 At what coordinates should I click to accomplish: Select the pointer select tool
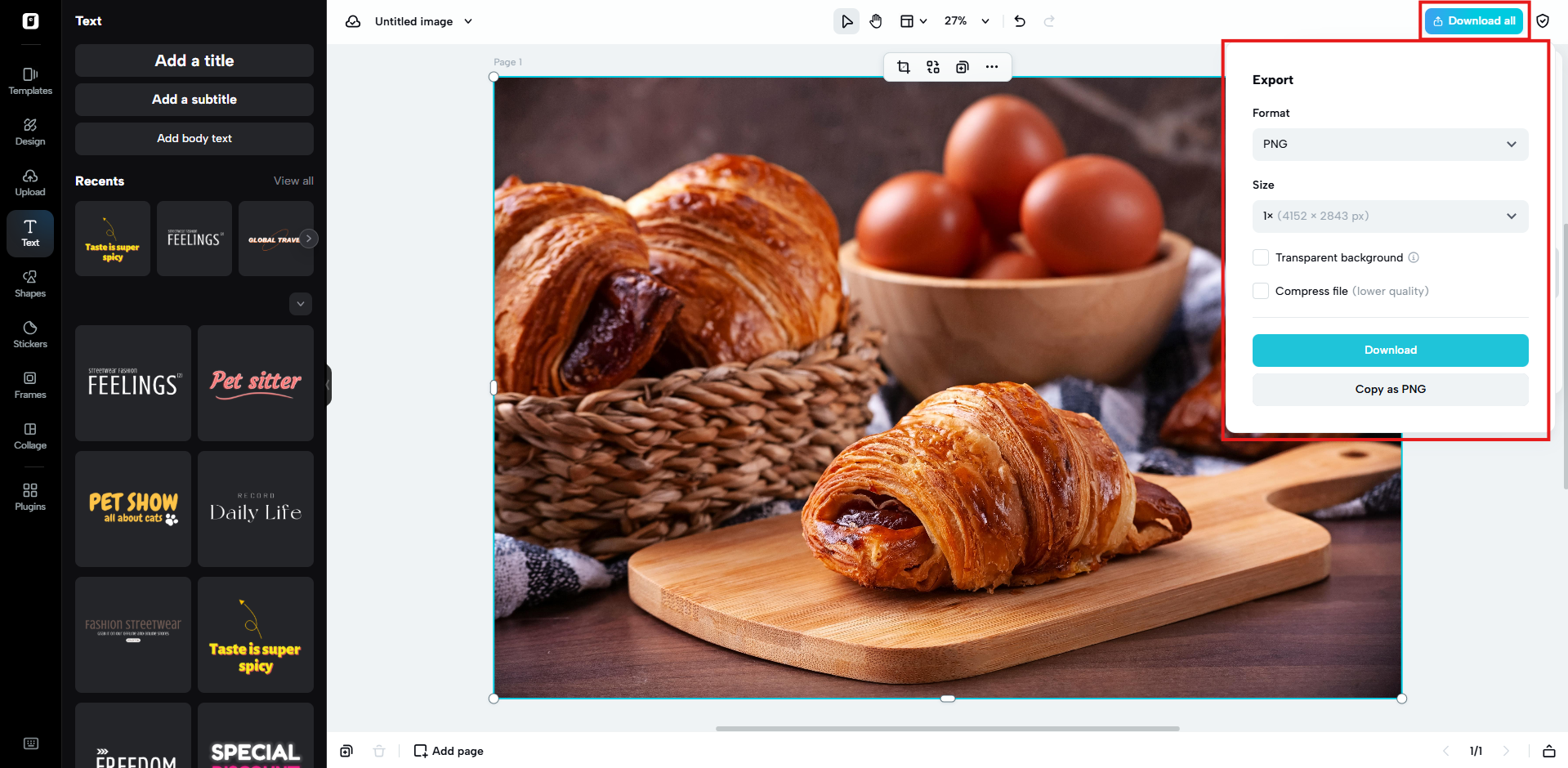pyautogui.click(x=847, y=21)
